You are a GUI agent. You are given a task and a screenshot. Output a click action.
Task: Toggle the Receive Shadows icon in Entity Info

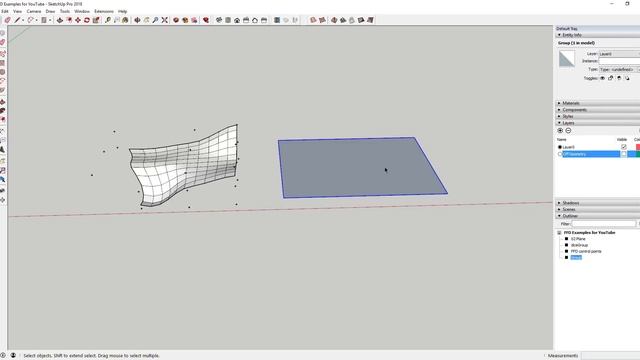(627, 78)
